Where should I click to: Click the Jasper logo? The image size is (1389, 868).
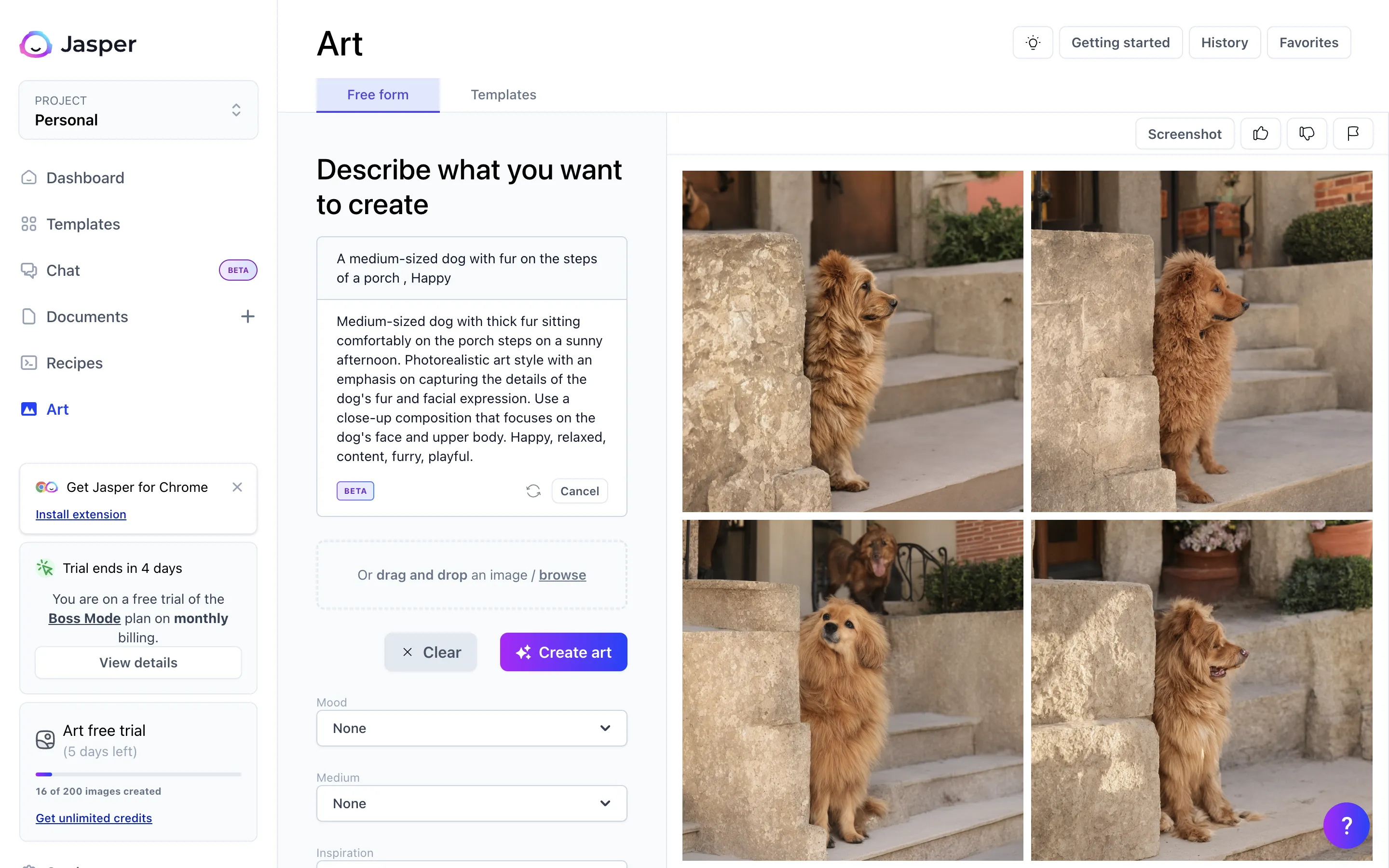tap(78, 43)
